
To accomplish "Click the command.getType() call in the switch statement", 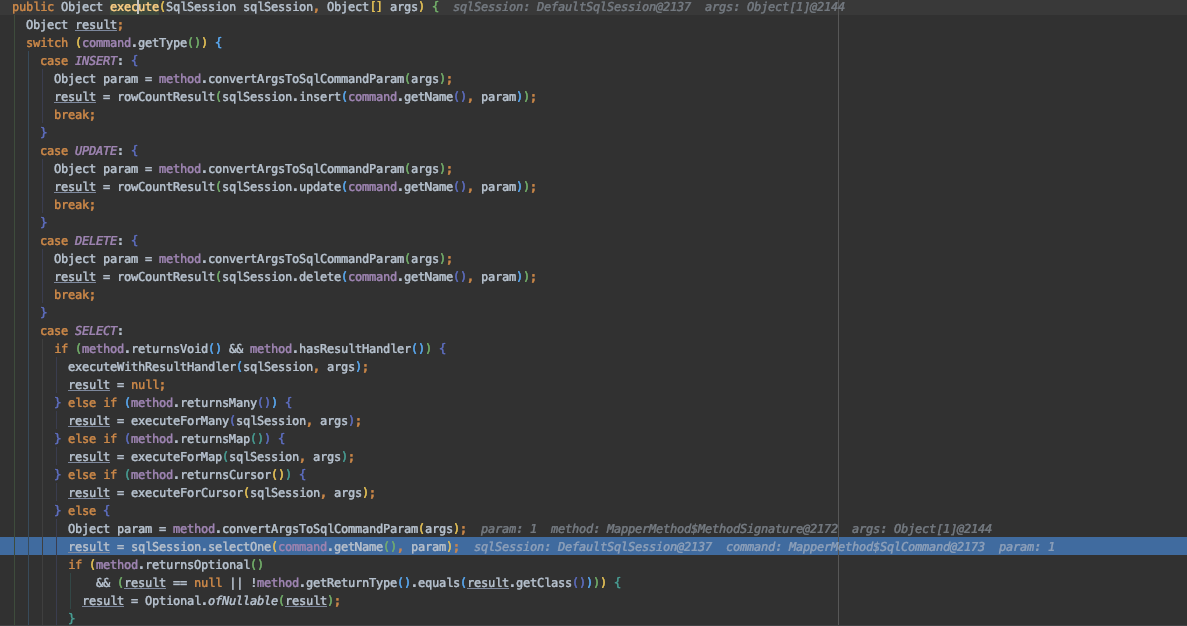I will click(144, 43).
